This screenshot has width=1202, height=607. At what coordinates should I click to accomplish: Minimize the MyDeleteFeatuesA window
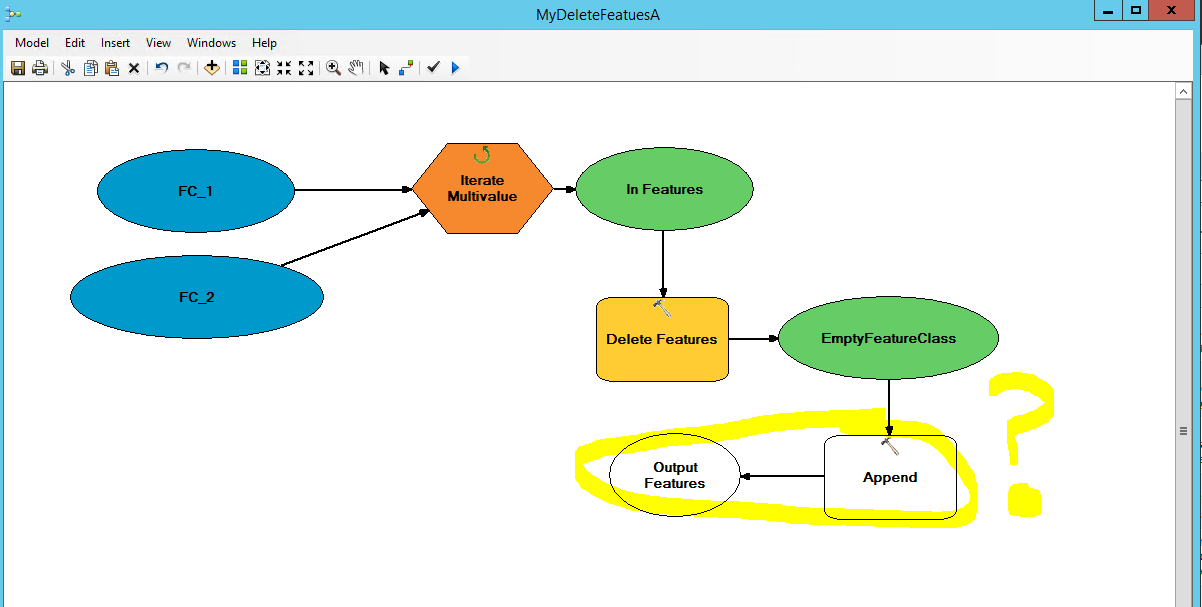pos(1107,10)
